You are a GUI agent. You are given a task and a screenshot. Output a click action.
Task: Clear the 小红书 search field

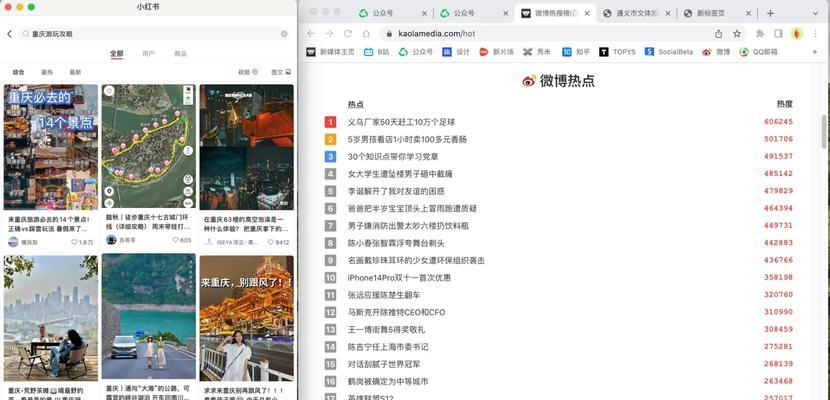pos(284,34)
